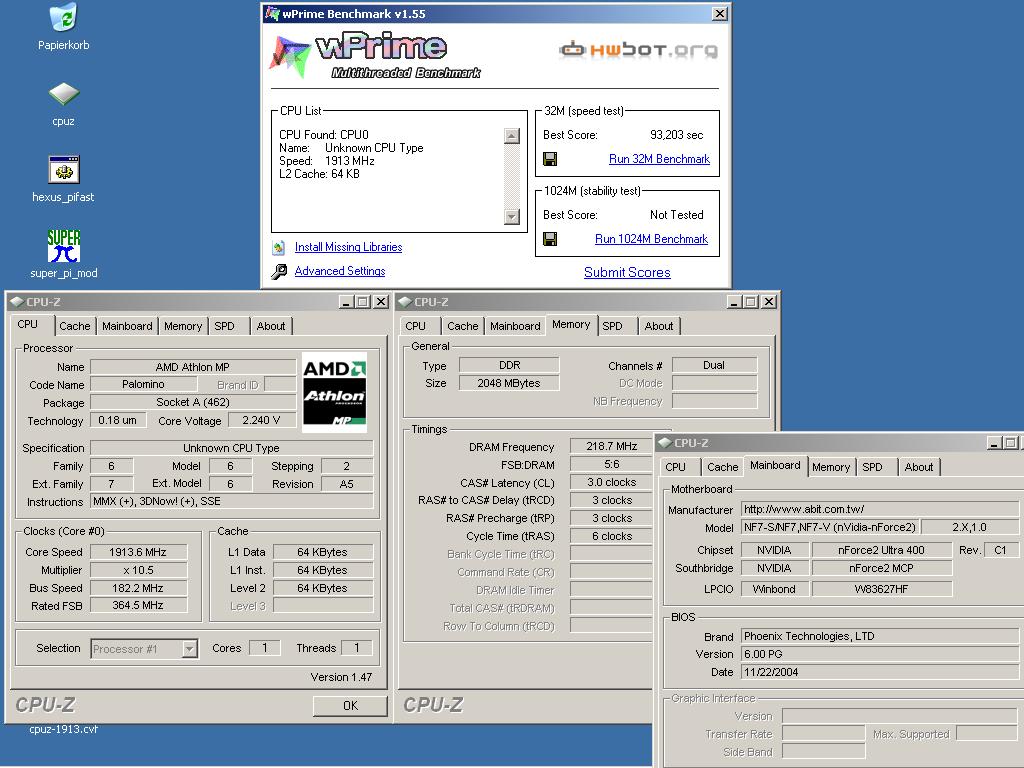Click the BIOS Brand Phoenix Technologies, LTD
This screenshot has width=1024, height=768.
pyautogui.click(x=880, y=636)
